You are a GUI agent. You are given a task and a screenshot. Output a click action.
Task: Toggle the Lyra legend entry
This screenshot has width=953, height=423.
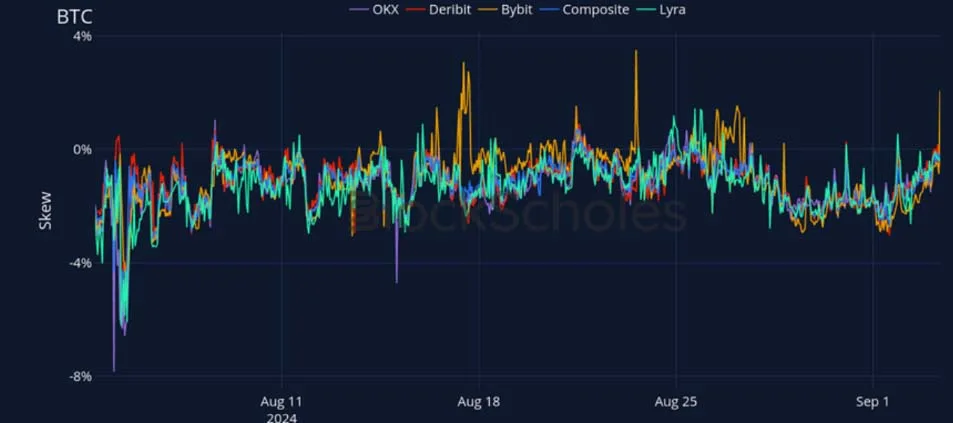(662, 10)
